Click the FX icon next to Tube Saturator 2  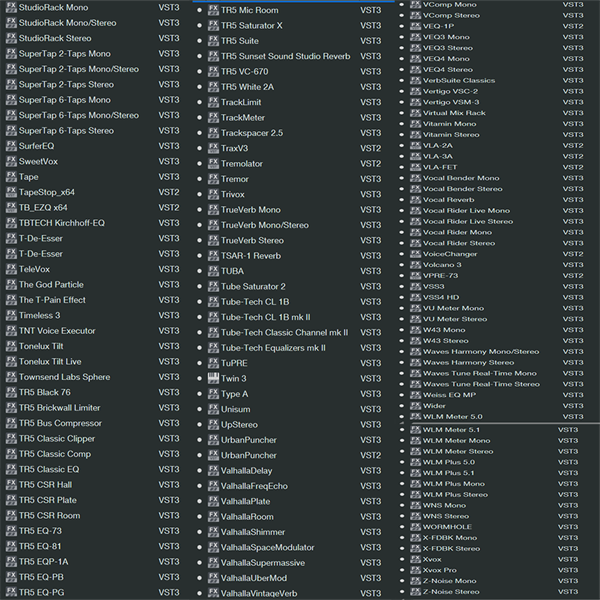213,286
